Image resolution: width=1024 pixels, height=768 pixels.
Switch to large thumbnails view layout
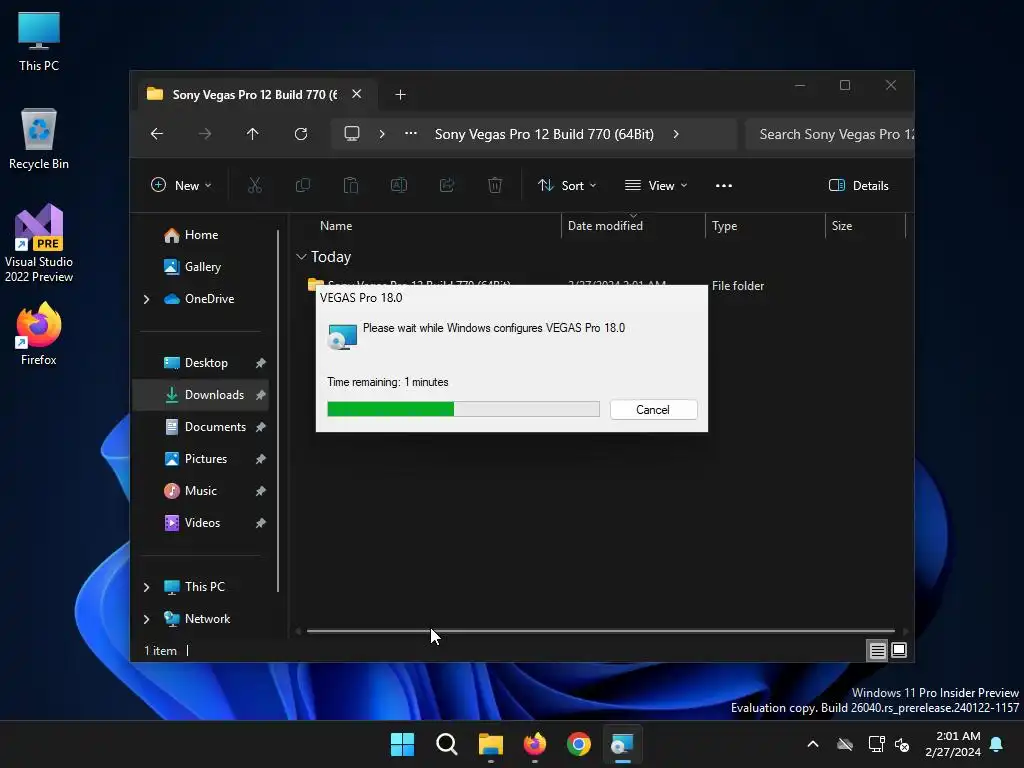899,650
